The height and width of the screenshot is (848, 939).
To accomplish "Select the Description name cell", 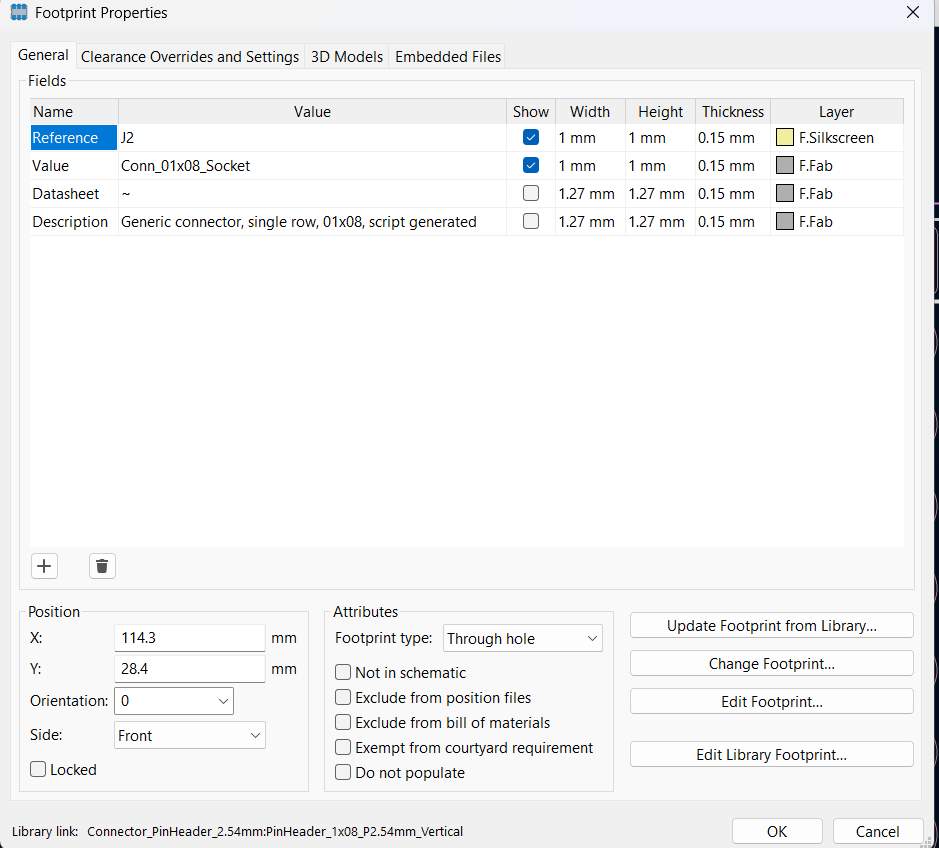I will click(x=74, y=222).
